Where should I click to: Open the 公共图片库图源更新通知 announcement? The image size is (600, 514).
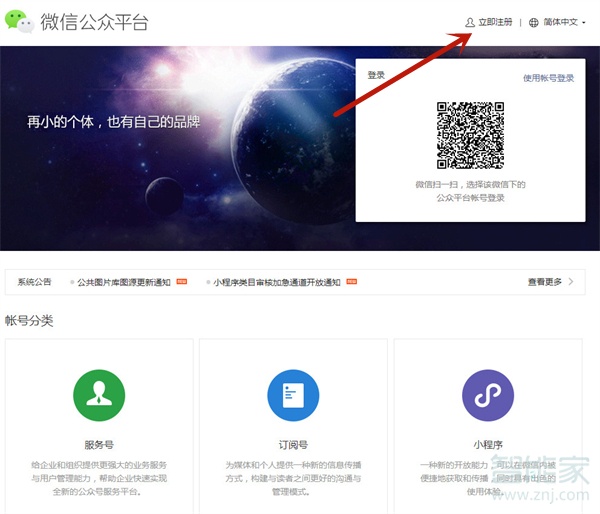124,282
